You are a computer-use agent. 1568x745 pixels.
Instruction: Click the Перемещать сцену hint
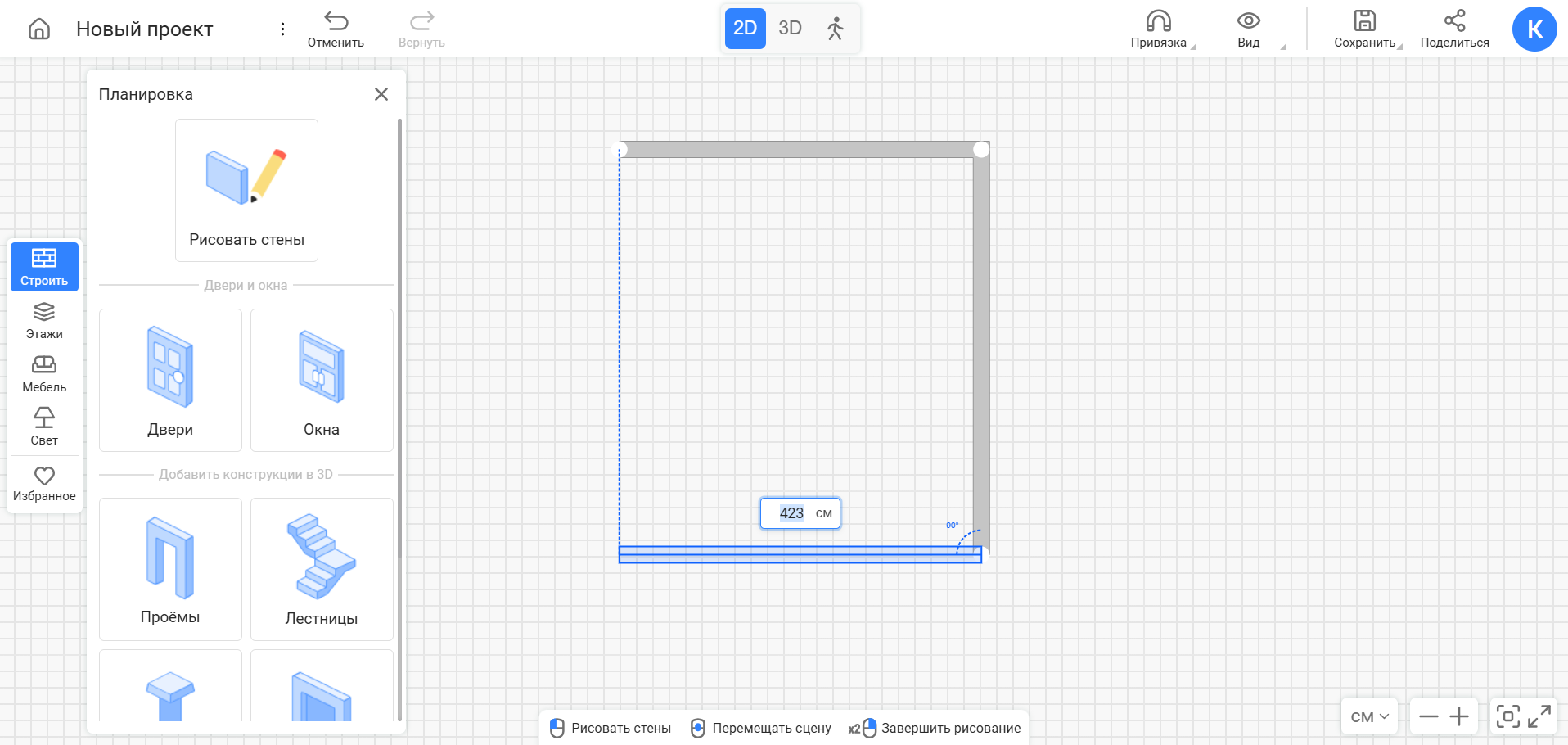[761, 728]
